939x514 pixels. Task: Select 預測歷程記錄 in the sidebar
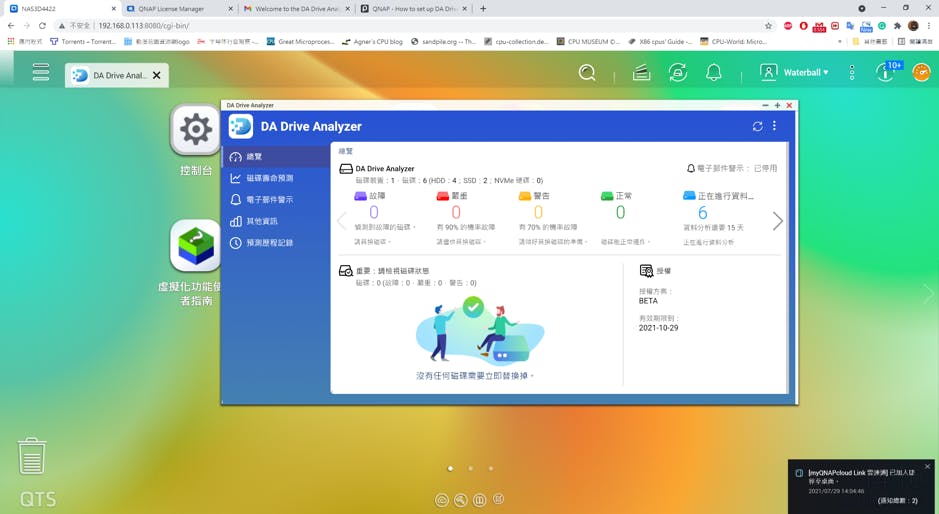[x=269, y=243]
